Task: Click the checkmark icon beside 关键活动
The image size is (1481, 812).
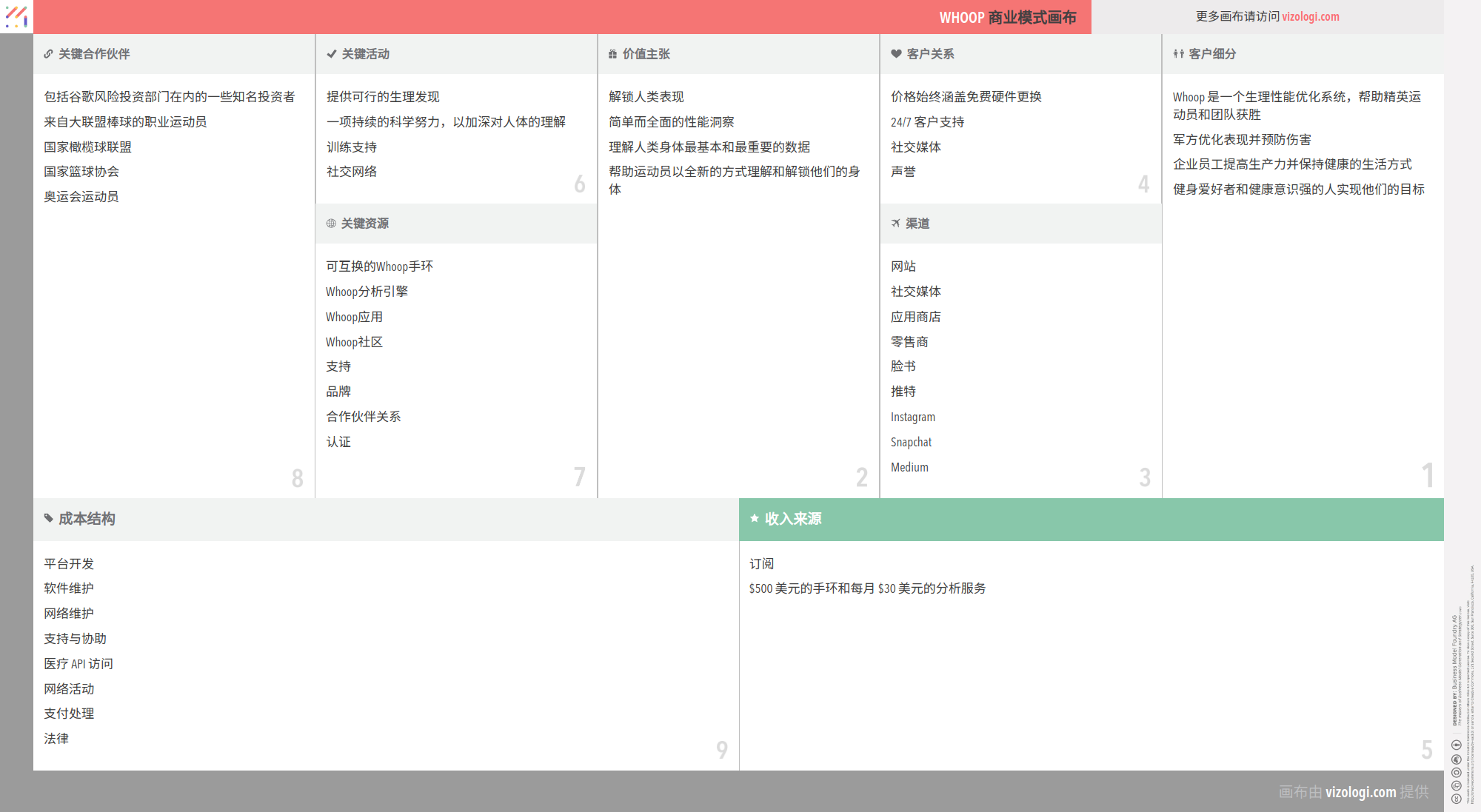Action: click(x=331, y=54)
